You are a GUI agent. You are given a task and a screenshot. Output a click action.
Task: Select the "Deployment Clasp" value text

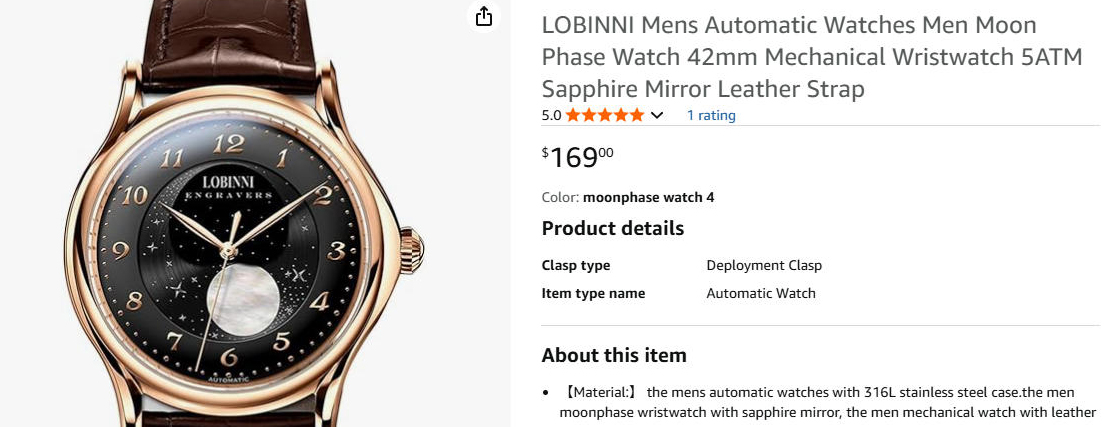pos(763,265)
